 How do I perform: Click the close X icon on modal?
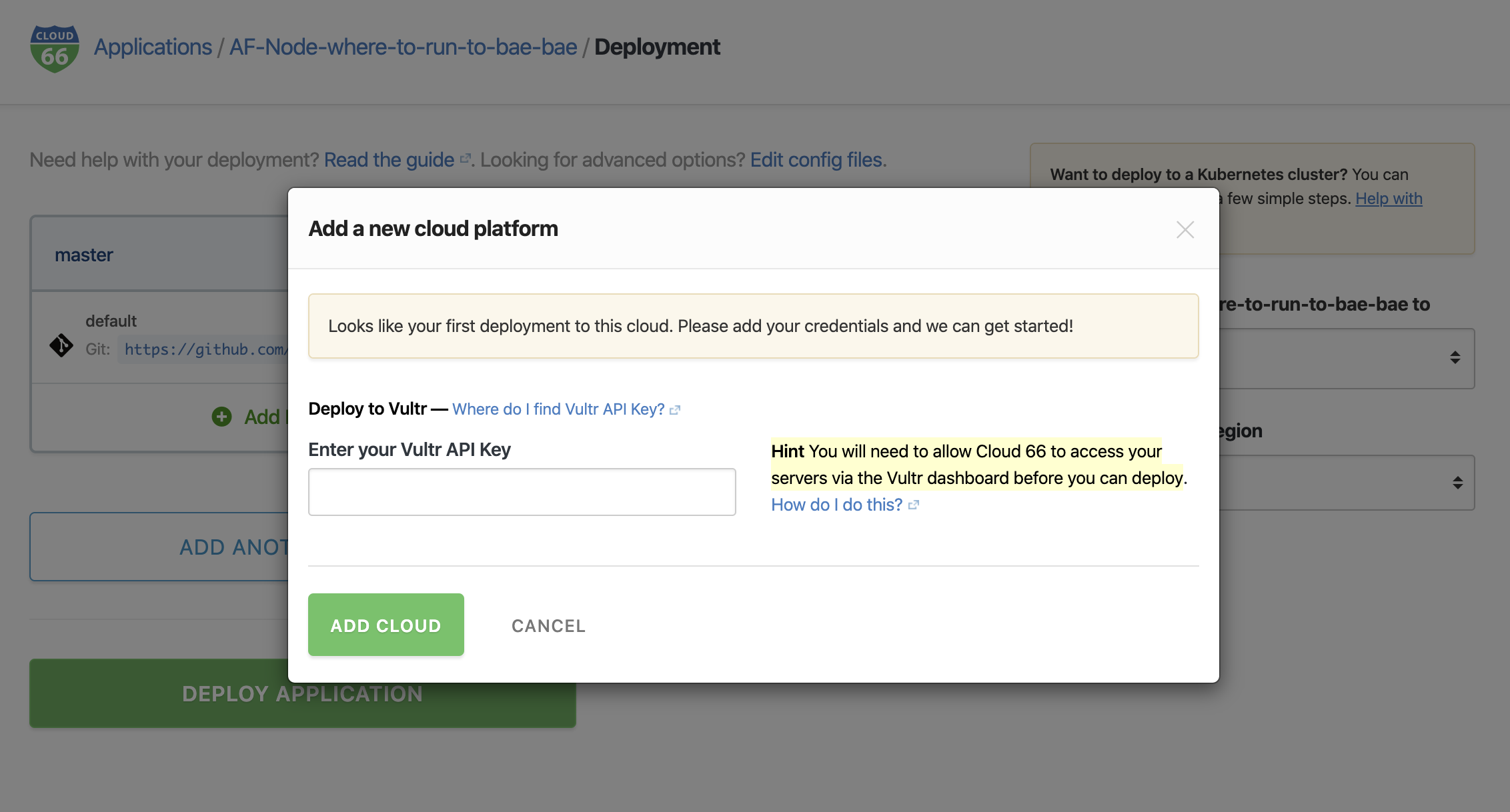click(x=1185, y=229)
